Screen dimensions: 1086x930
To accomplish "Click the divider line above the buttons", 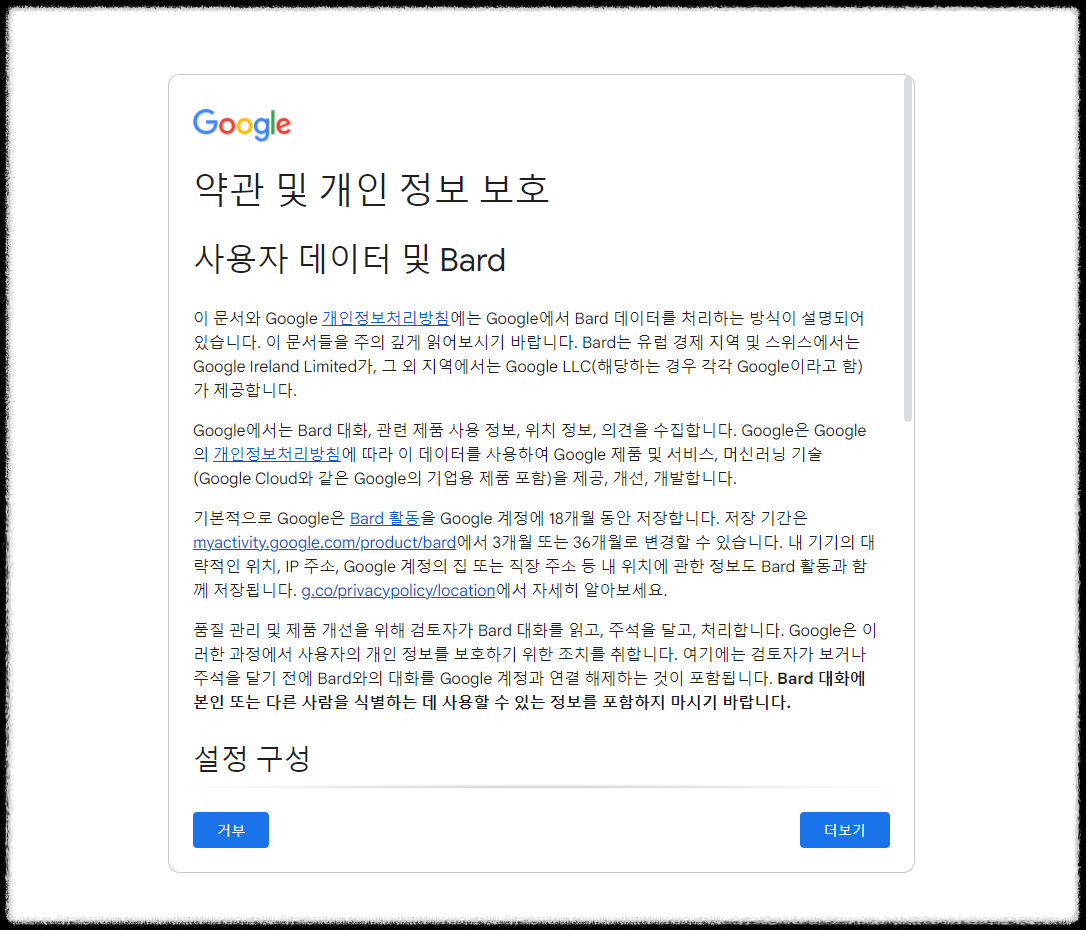I will click(542, 791).
